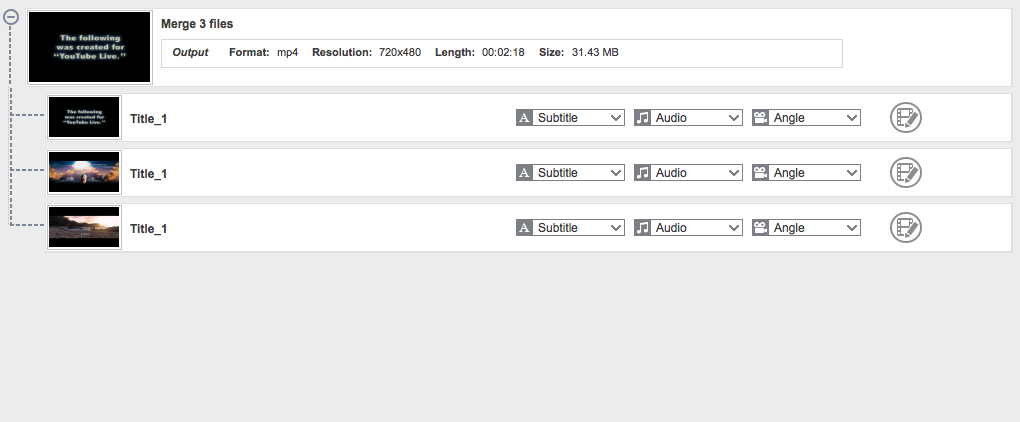Viewport: 1020px width, 422px height.
Task: Click camera angle icon in third row
Action: pos(761,228)
